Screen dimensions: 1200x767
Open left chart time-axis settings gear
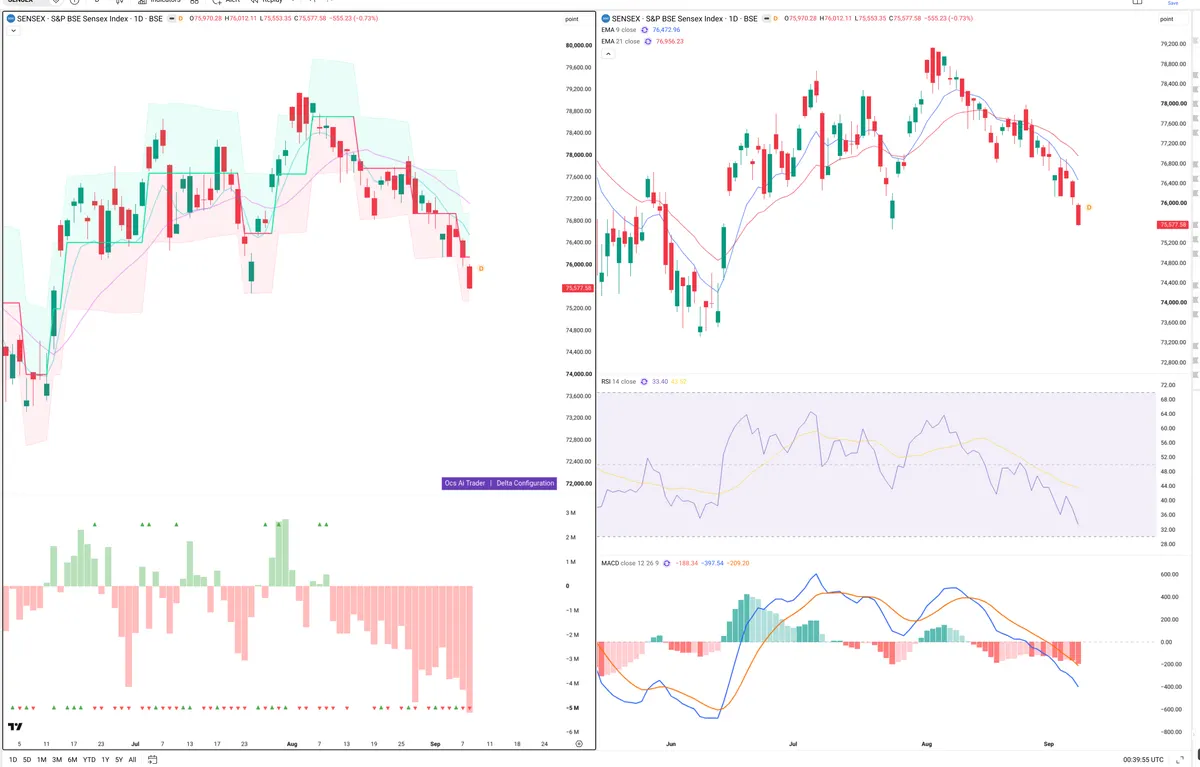point(579,745)
